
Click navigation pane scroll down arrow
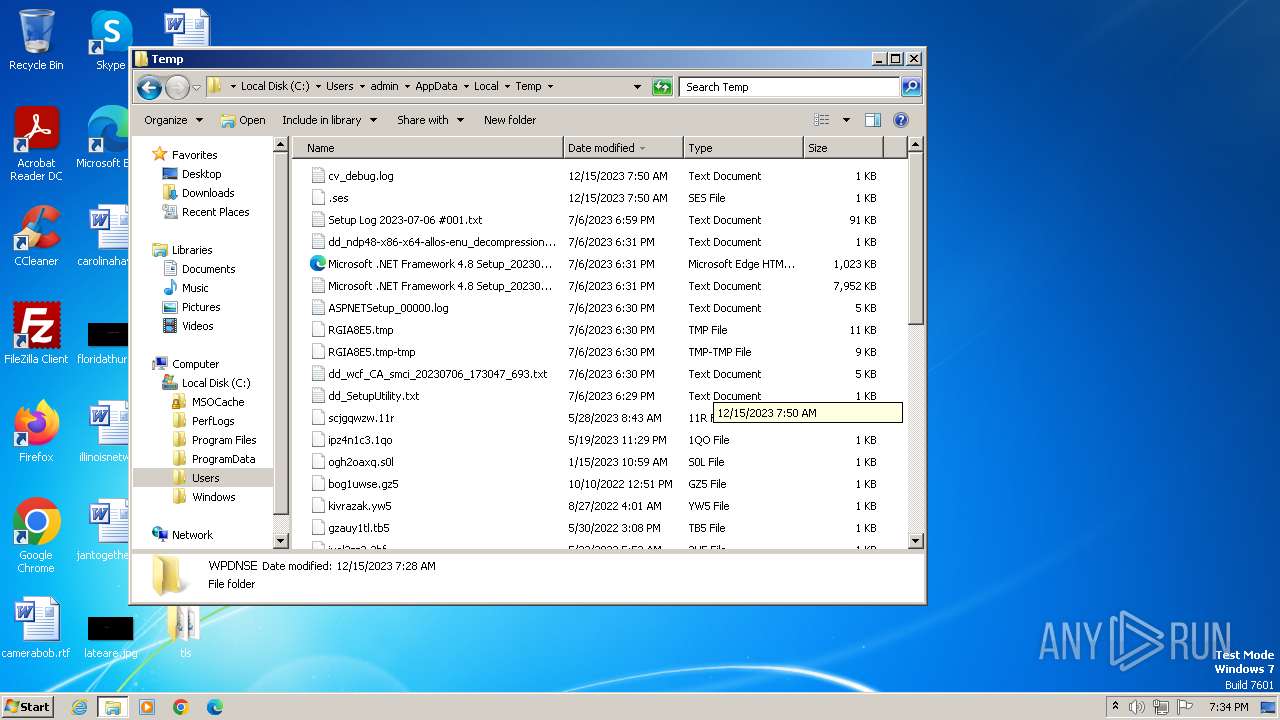[281, 541]
